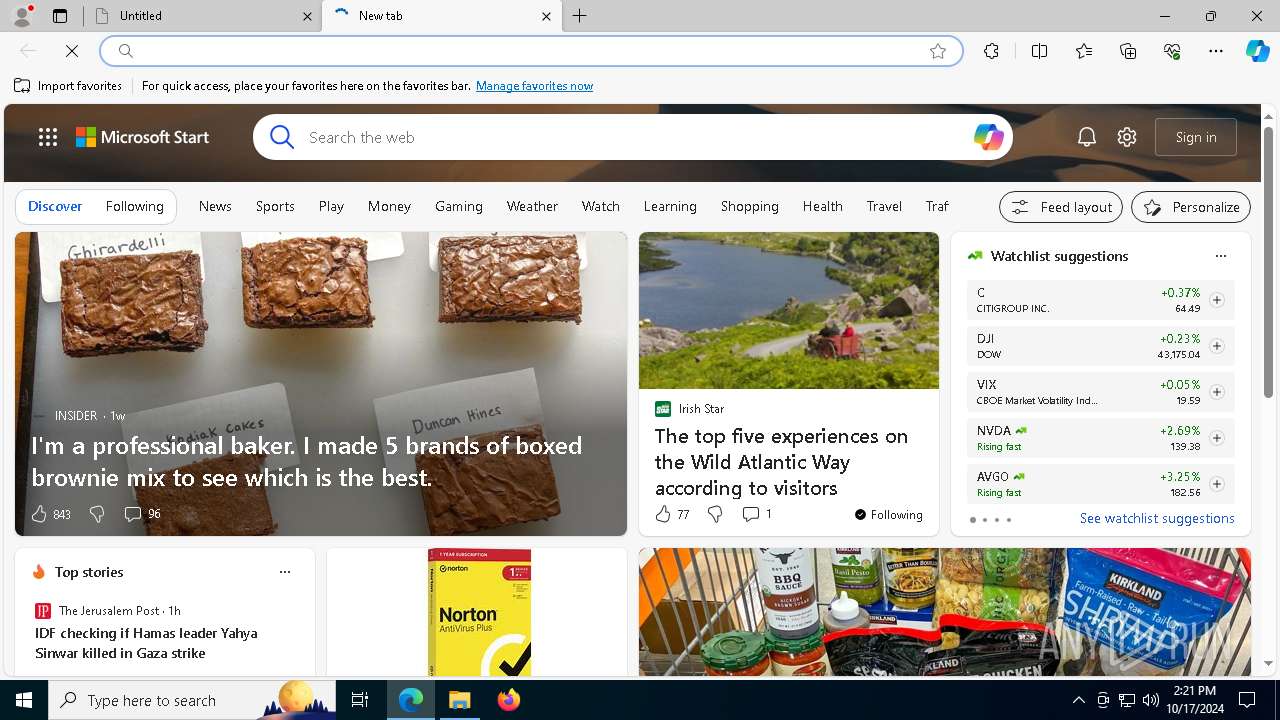Dislike the Wild Atlantic Way article
The height and width of the screenshot is (720, 1280).
coord(715,514)
